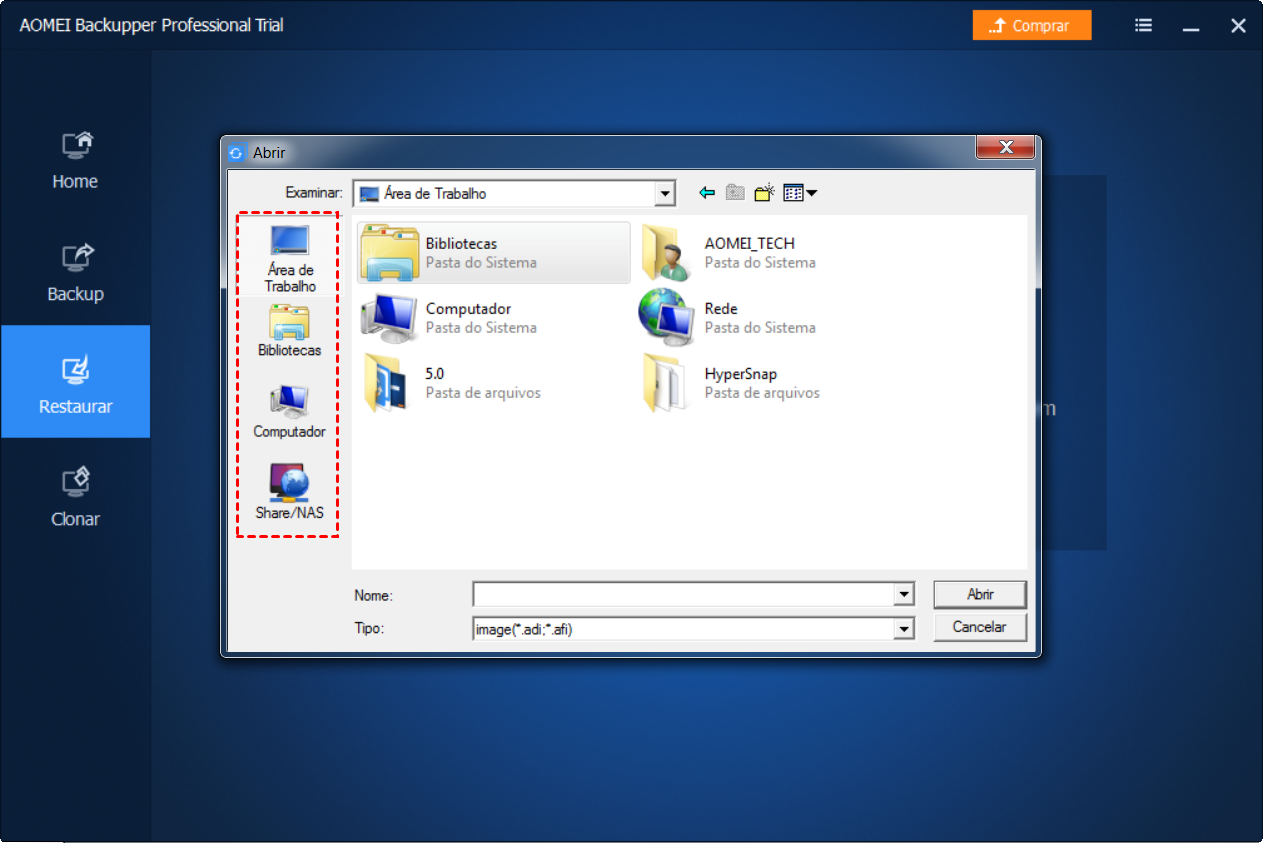Click the 'AOMEI_TECH' folder name text
The width and height of the screenshot is (1263, 843).
(x=750, y=243)
